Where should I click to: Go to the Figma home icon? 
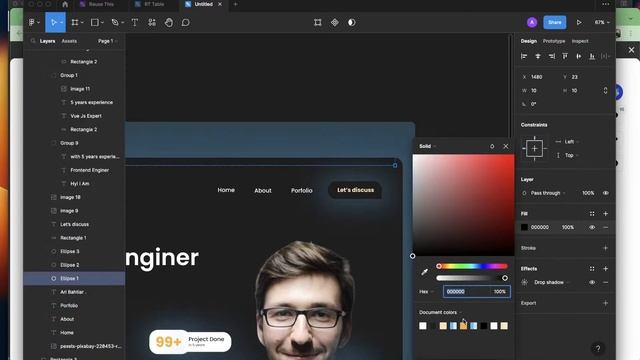65,4
